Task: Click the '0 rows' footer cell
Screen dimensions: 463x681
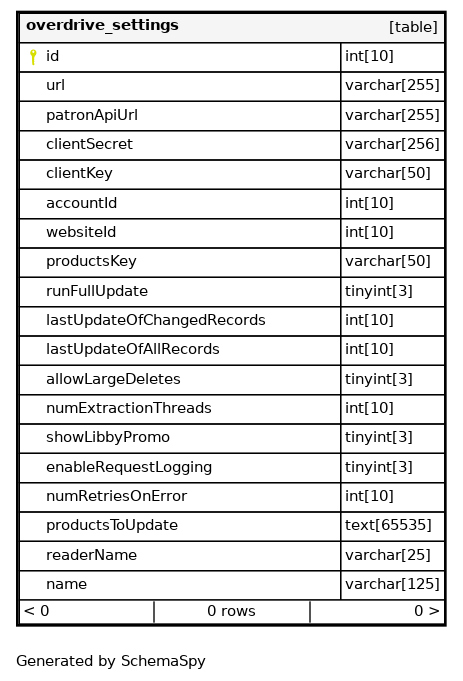Action: coord(232,612)
